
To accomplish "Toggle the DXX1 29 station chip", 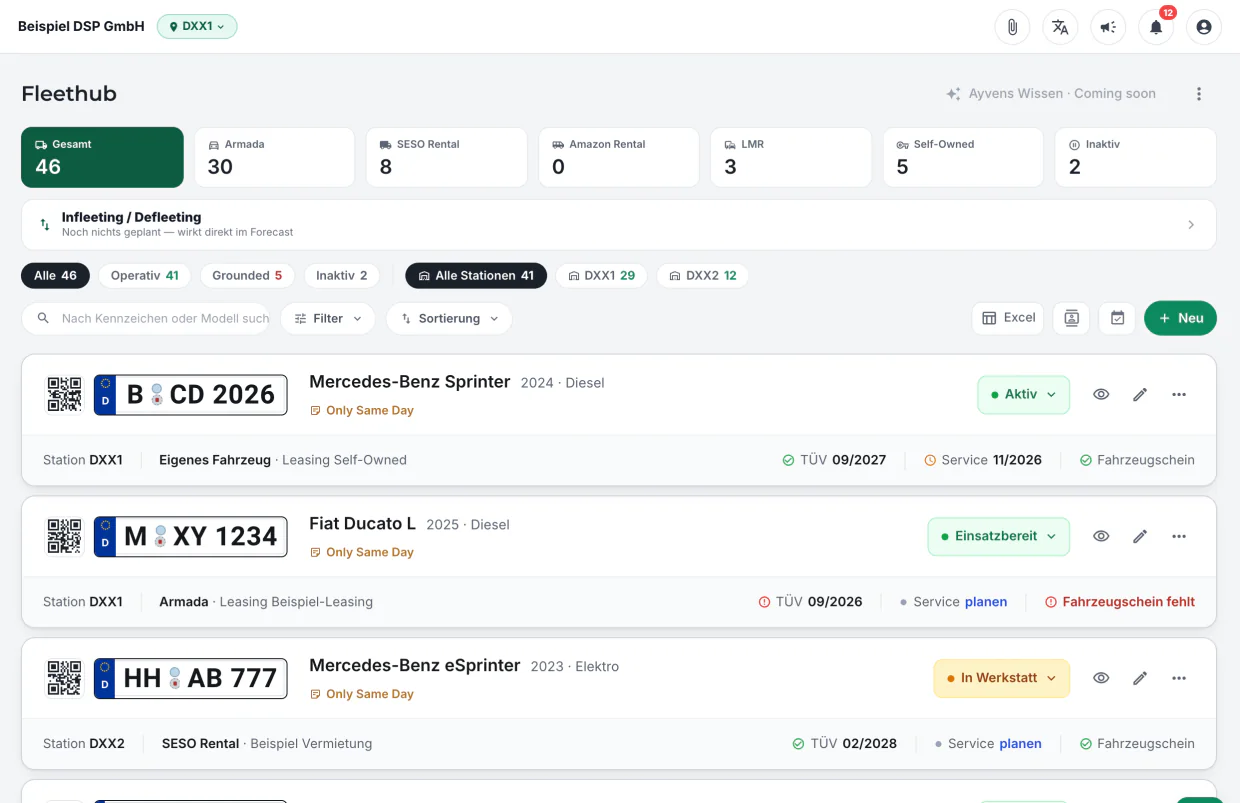I will 601,275.
